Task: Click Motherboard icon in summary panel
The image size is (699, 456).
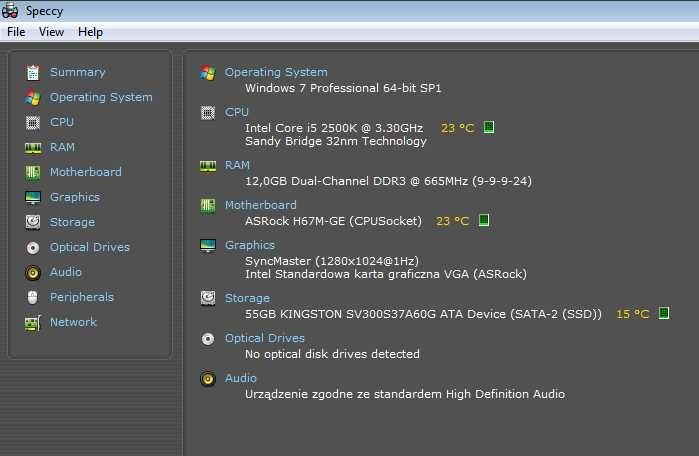Action: pyautogui.click(x=208, y=205)
